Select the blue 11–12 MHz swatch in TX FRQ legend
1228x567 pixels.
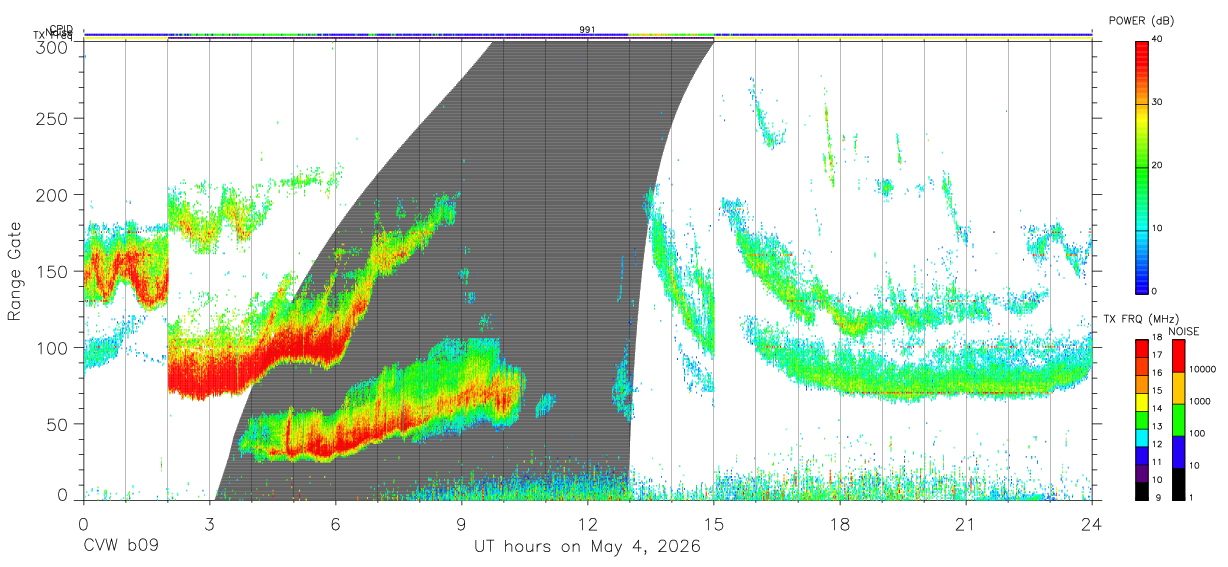tap(1142, 455)
